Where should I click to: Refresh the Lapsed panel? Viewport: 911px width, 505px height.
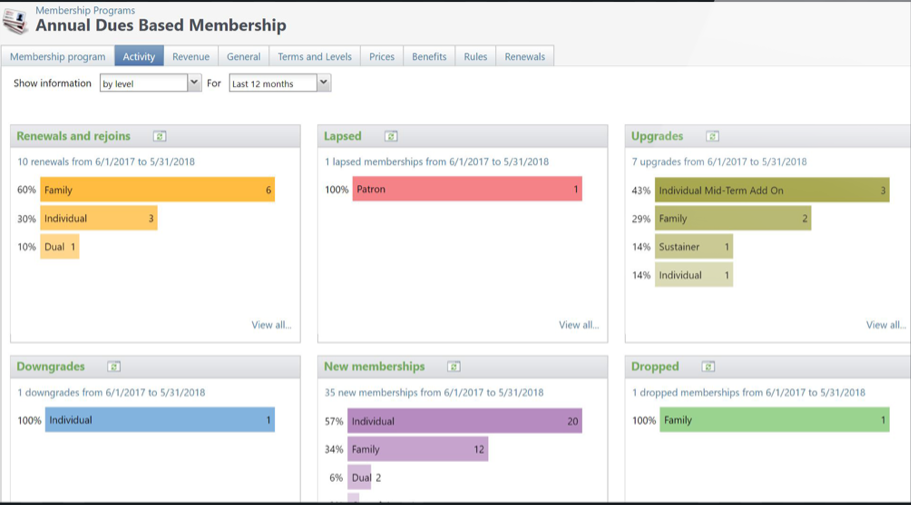(x=391, y=136)
